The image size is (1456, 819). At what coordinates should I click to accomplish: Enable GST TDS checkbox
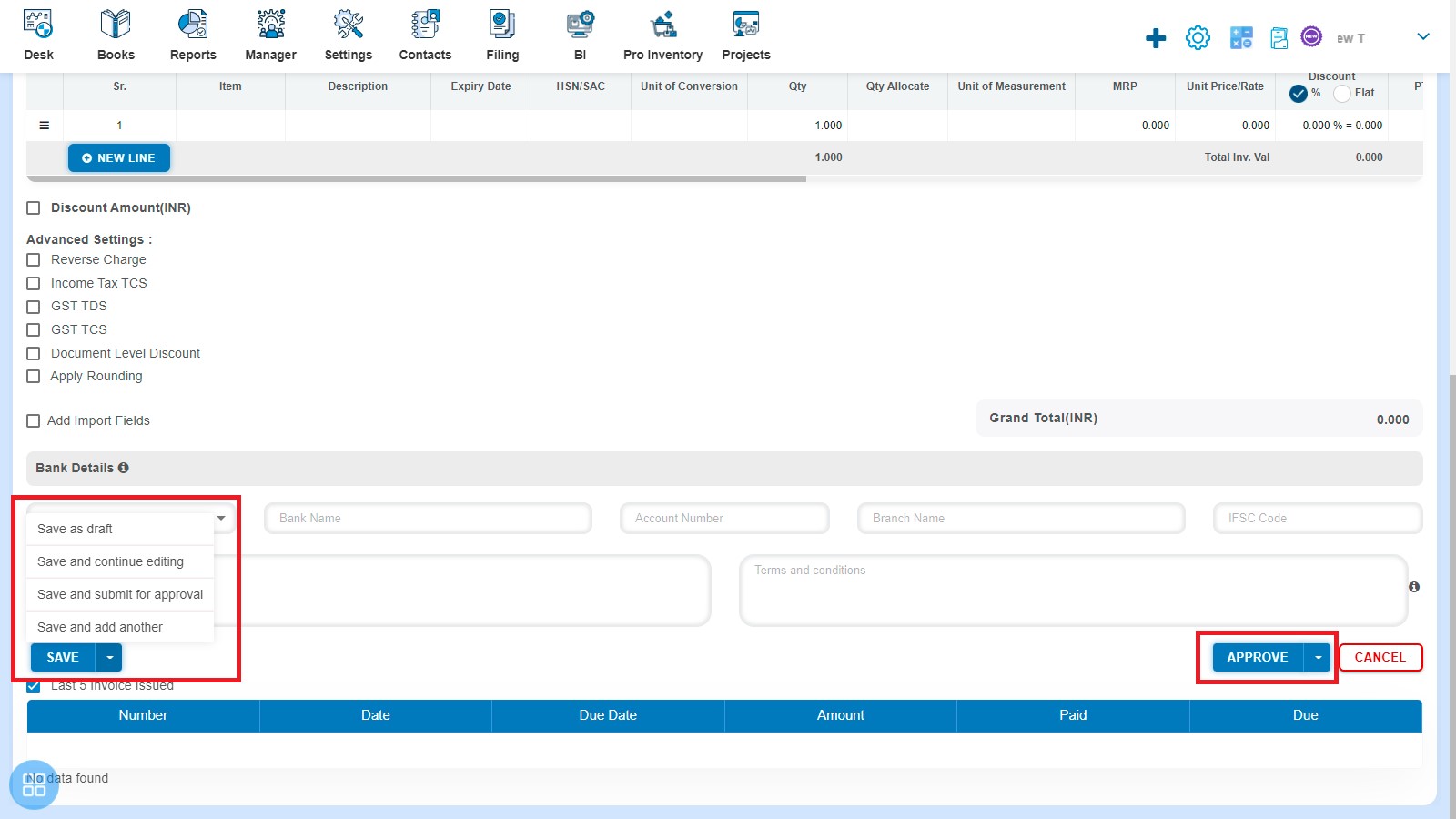pos(34,307)
